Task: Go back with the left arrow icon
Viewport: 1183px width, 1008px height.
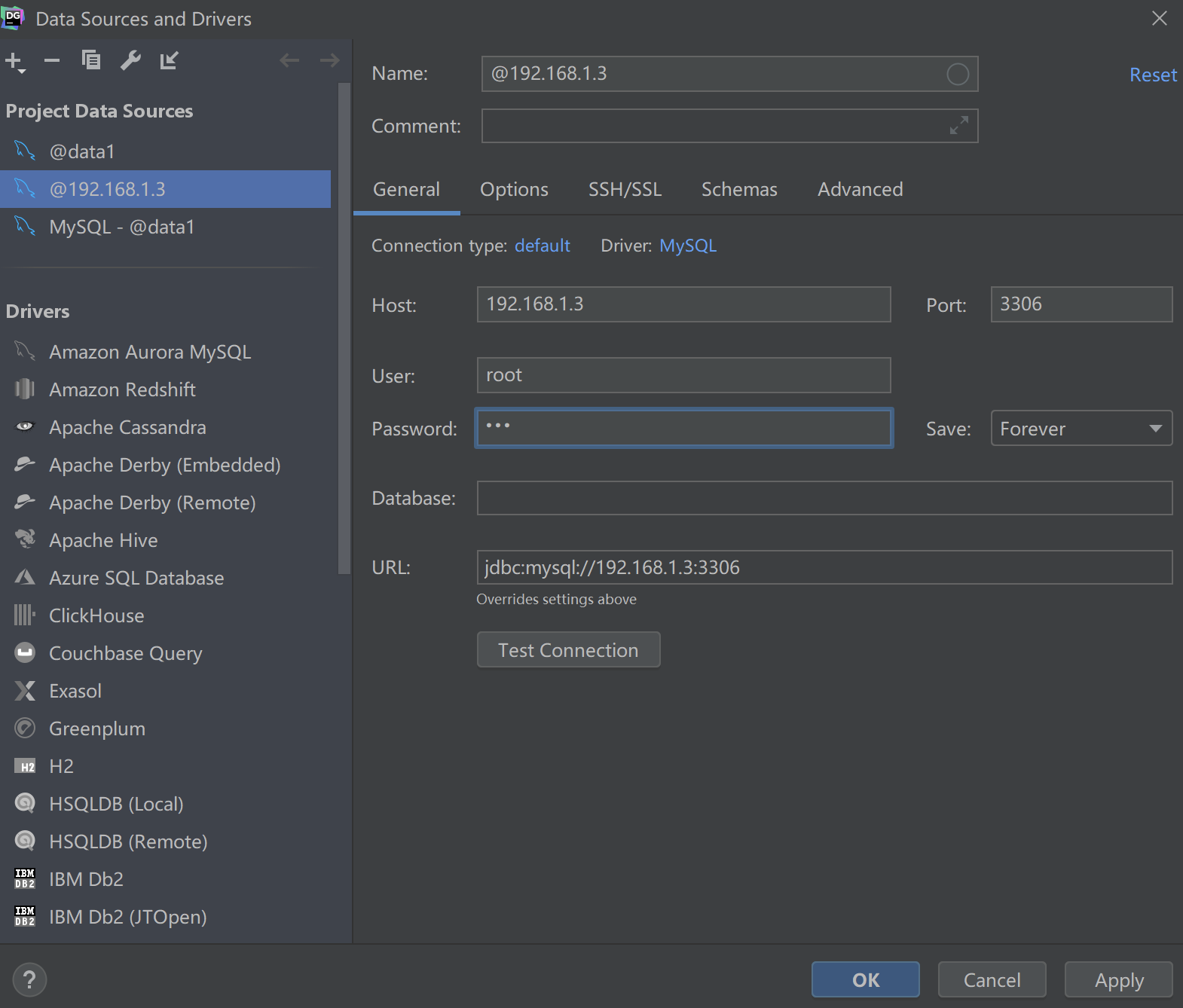Action: tap(289, 60)
